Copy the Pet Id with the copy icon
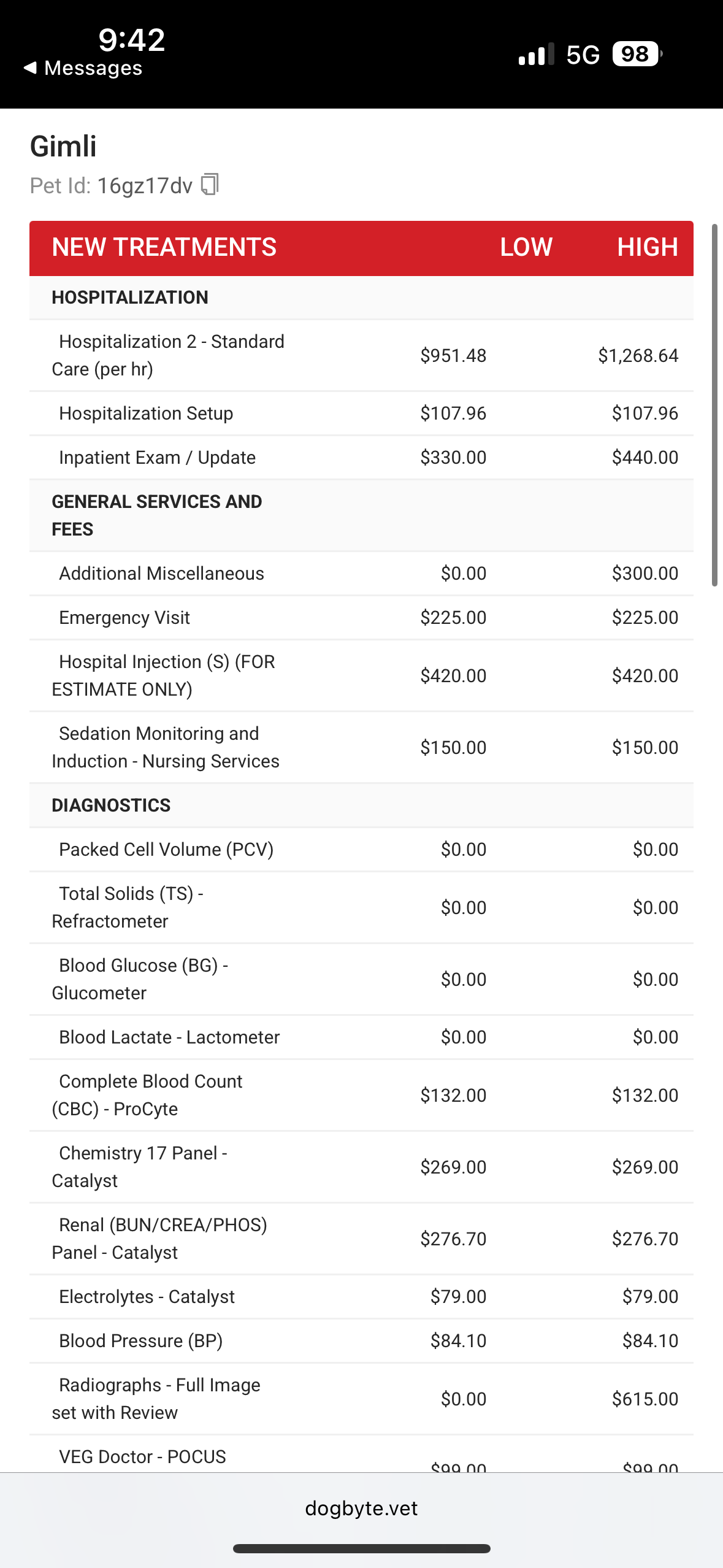Image resolution: width=723 pixels, height=1568 pixels. click(x=210, y=185)
